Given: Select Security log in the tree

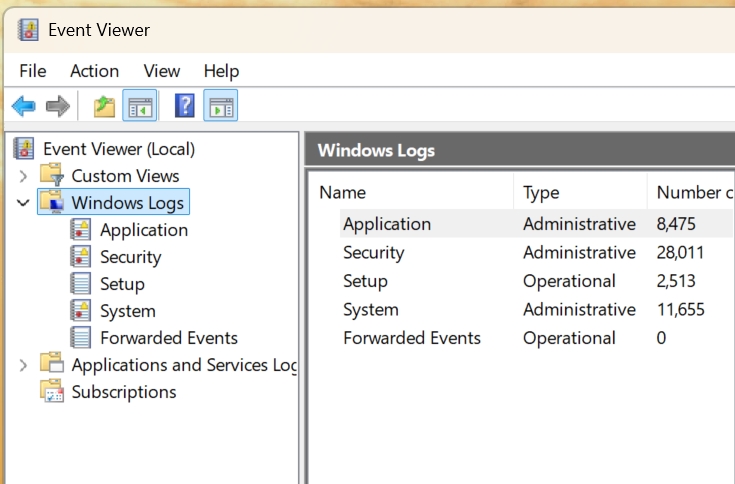Looking at the screenshot, I should (130, 257).
